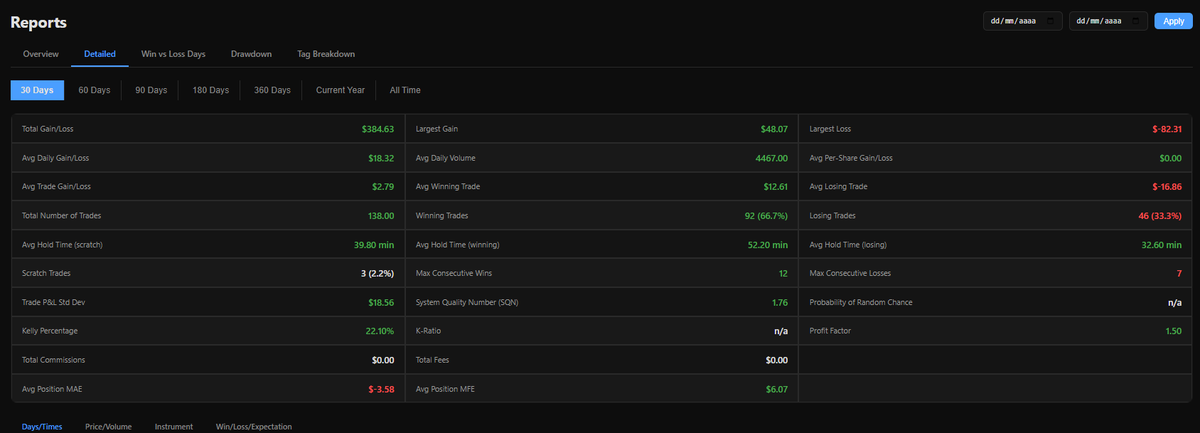Select the 360 Days period
The width and height of the screenshot is (1200, 433).
pyautogui.click(x=273, y=90)
